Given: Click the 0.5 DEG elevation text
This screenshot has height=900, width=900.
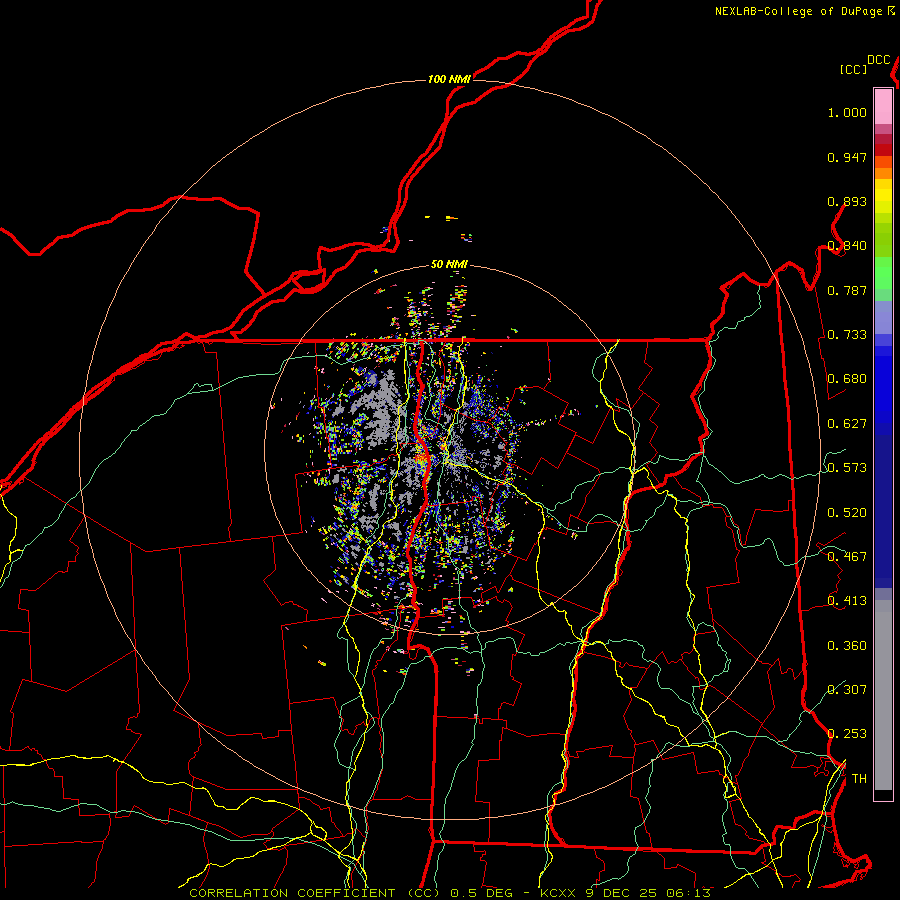Looking at the screenshot, I should [482, 893].
